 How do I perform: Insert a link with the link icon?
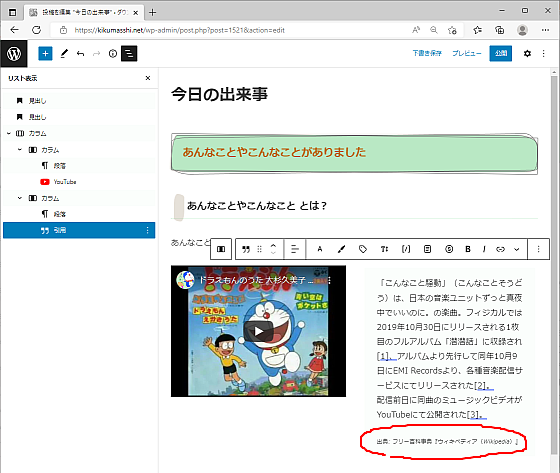(500, 249)
